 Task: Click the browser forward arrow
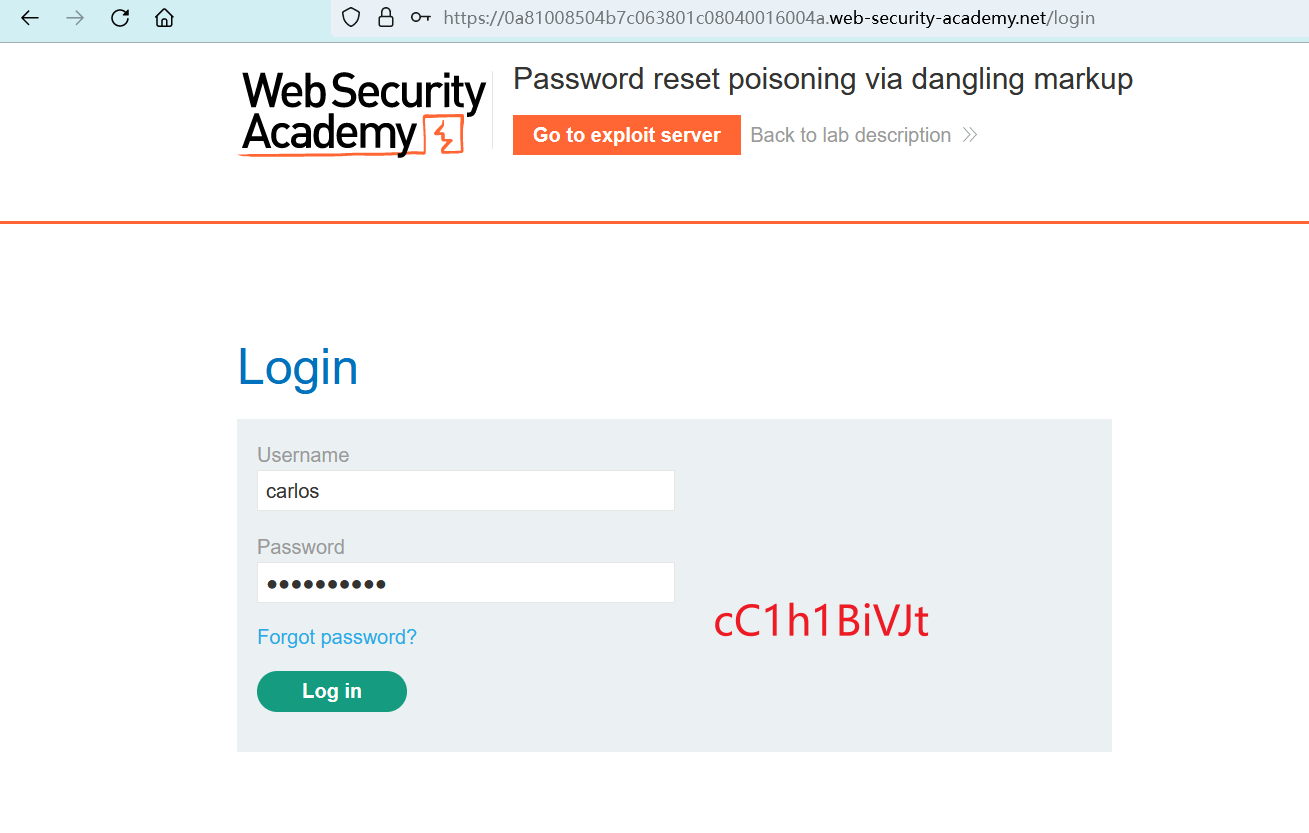coord(75,18)
